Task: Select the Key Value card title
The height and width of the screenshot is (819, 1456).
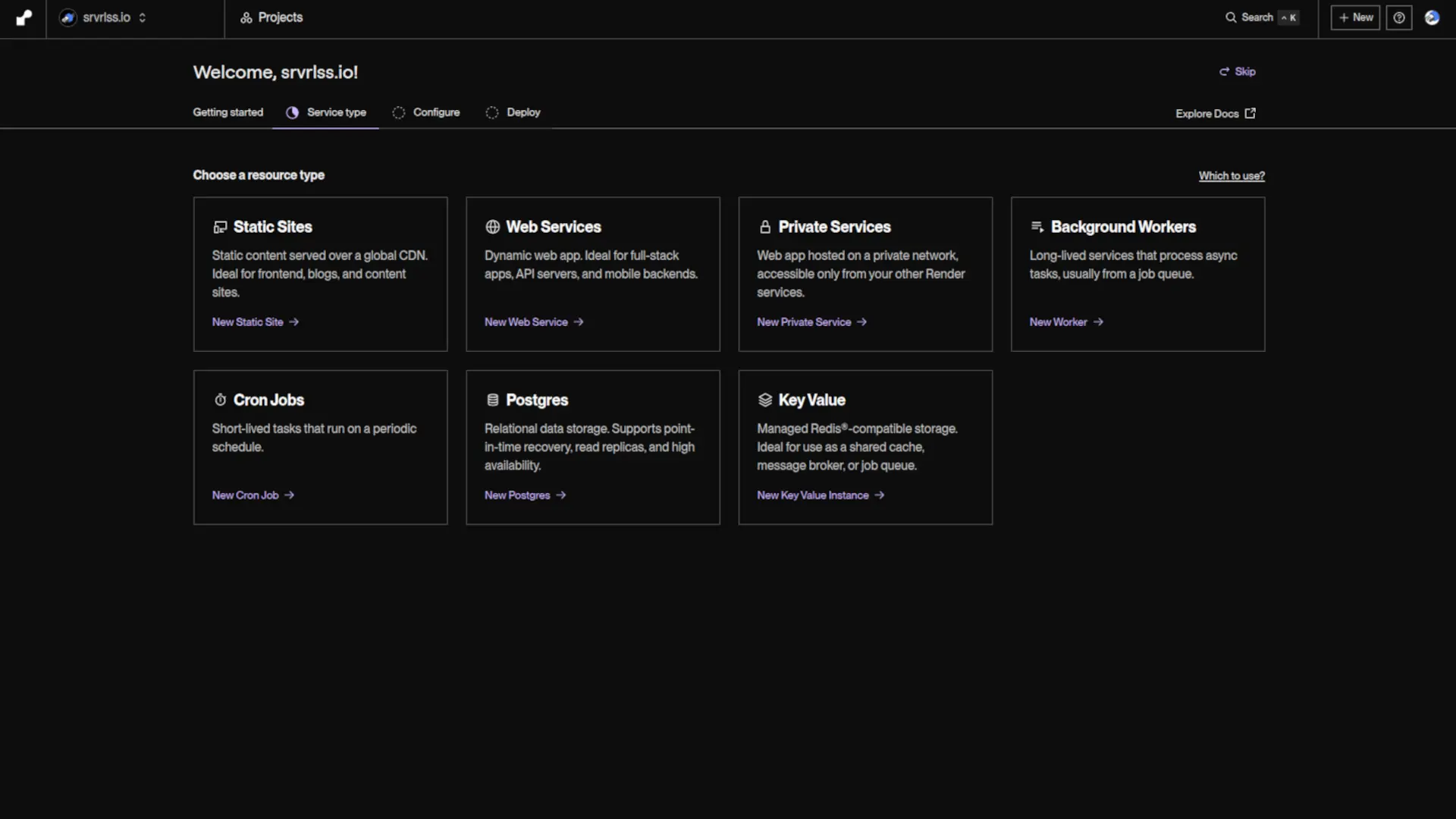Action: point(811,400)
